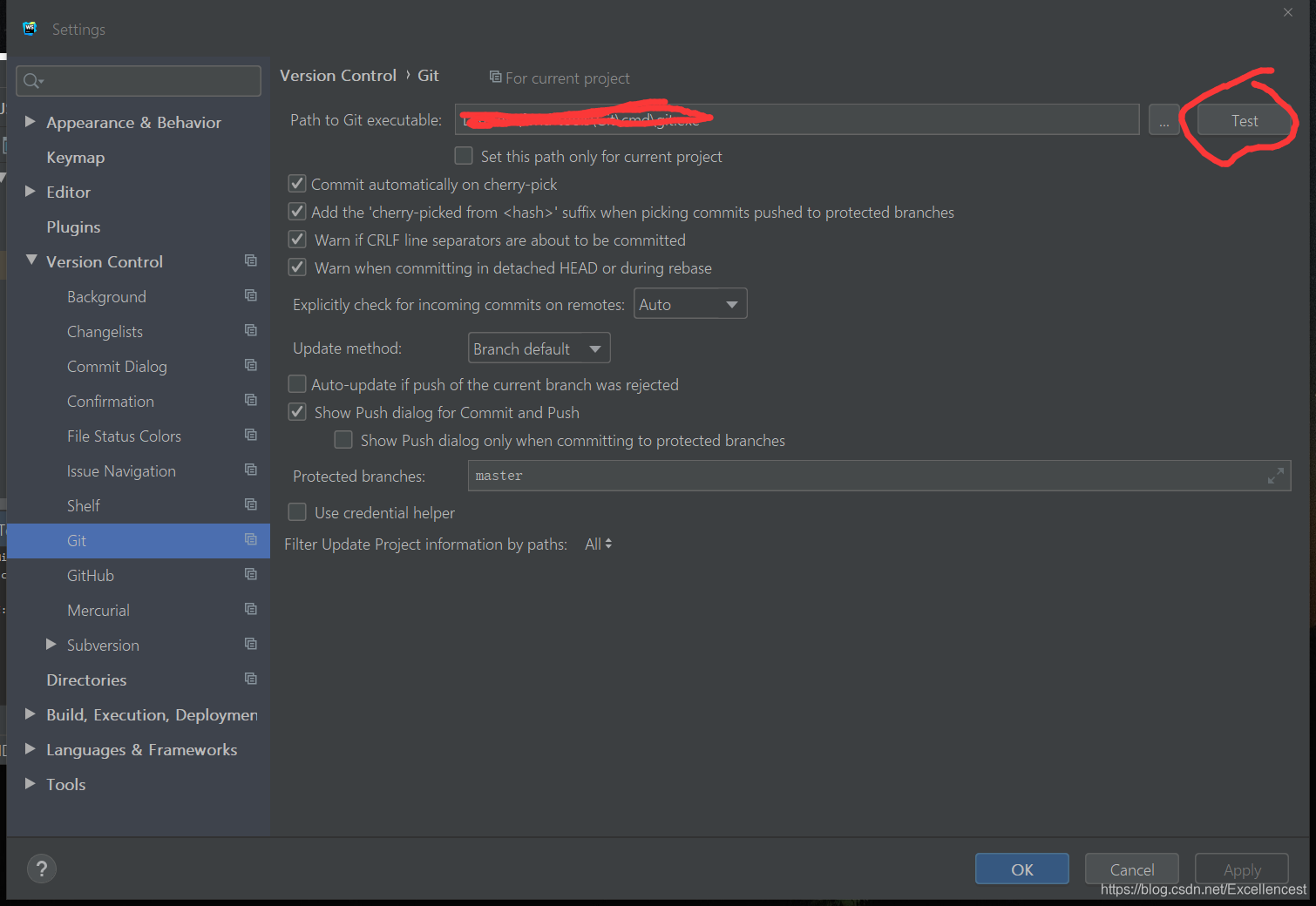Click OK to save settings
This screenshot has width=1316, height=906.
[1022, 869]
